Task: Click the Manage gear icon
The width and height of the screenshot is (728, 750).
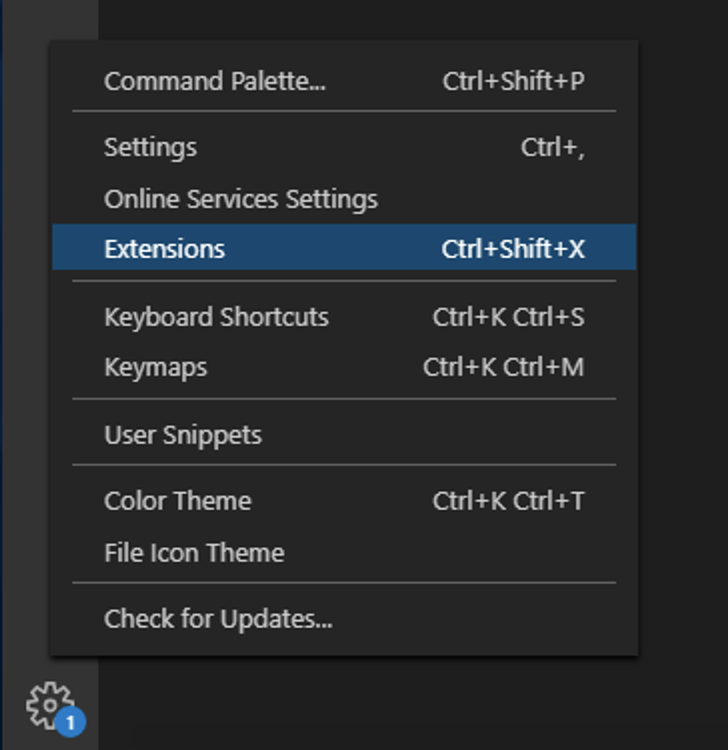Action: (x=50, y=706)
